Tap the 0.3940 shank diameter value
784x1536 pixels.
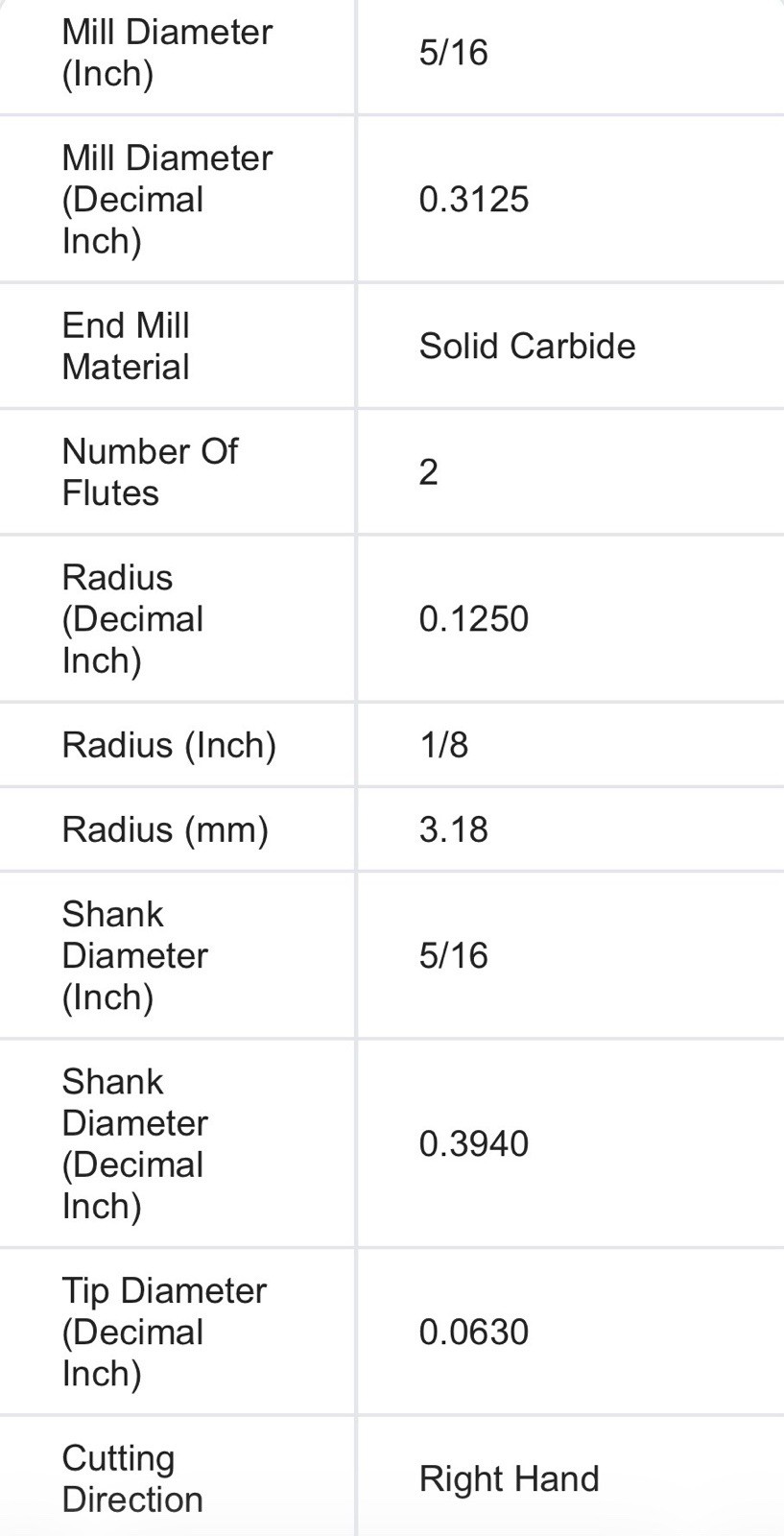474,1144
